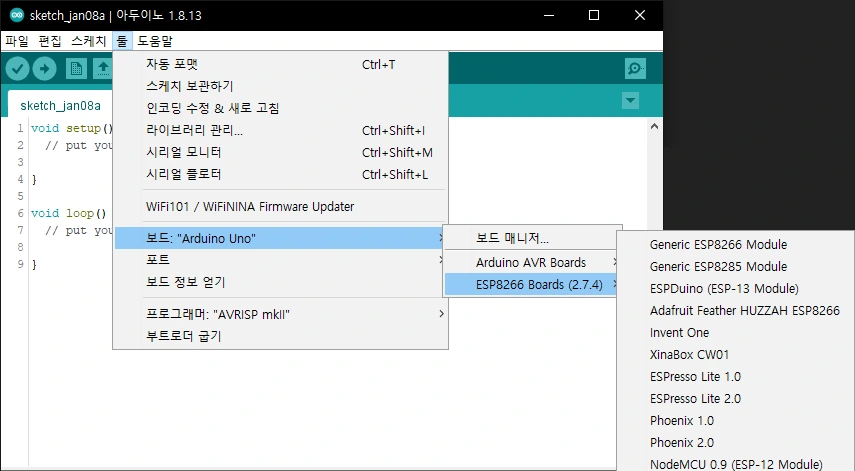The width and height of the screenshot is (855, 471).
Task: Select the 포트 menu entry
Action: pos(281,260)
